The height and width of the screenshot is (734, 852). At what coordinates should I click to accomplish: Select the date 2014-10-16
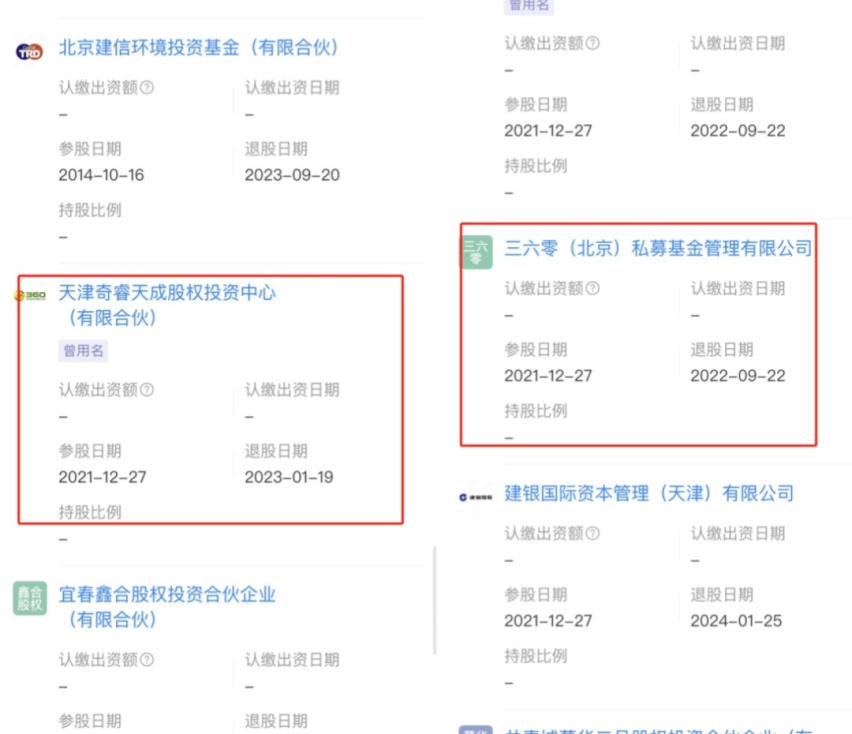point(101,175)
